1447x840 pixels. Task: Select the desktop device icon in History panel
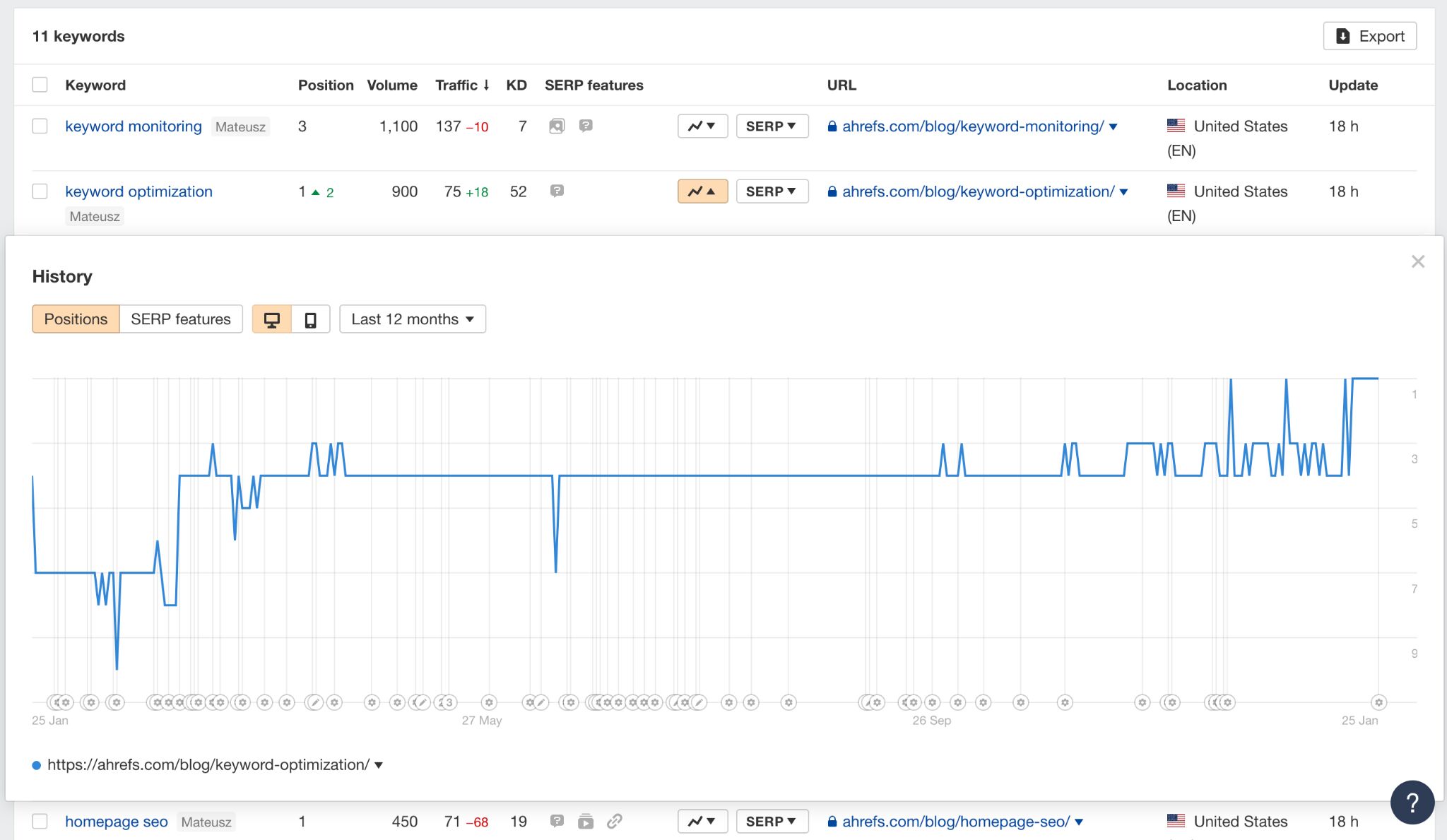[x=273, y=319]
